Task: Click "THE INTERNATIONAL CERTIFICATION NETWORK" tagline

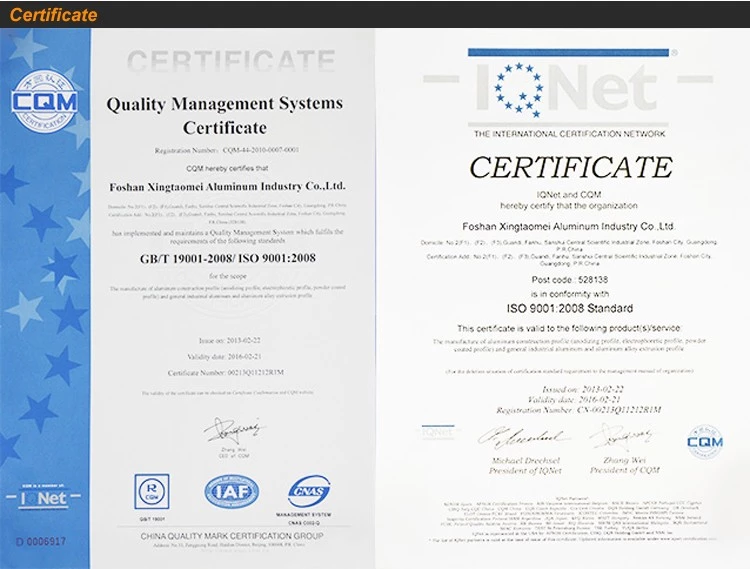Action: (x=569, y=134)
